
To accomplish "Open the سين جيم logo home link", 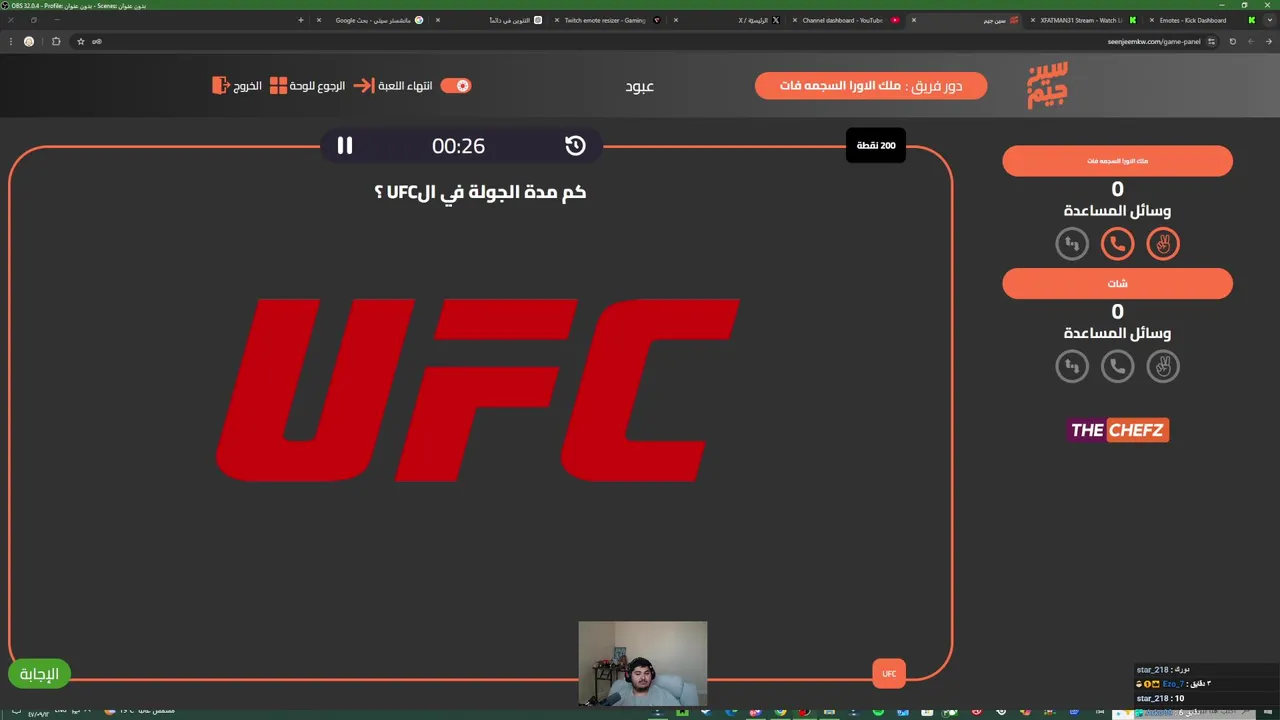I will (x=1047, y=85).
